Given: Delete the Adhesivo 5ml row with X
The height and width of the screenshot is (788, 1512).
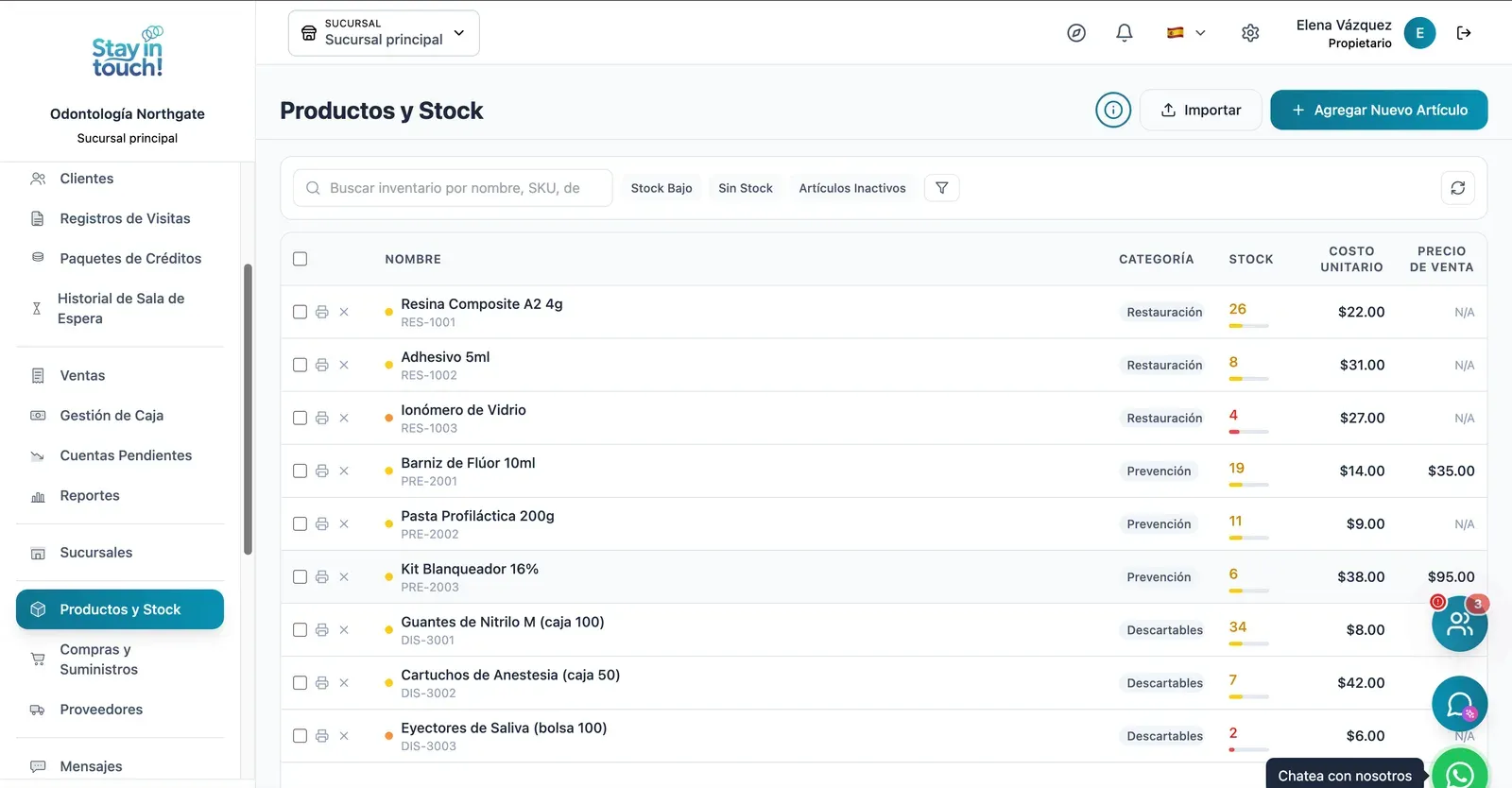Looking at the screenshot, I should (x=344, y=365).
